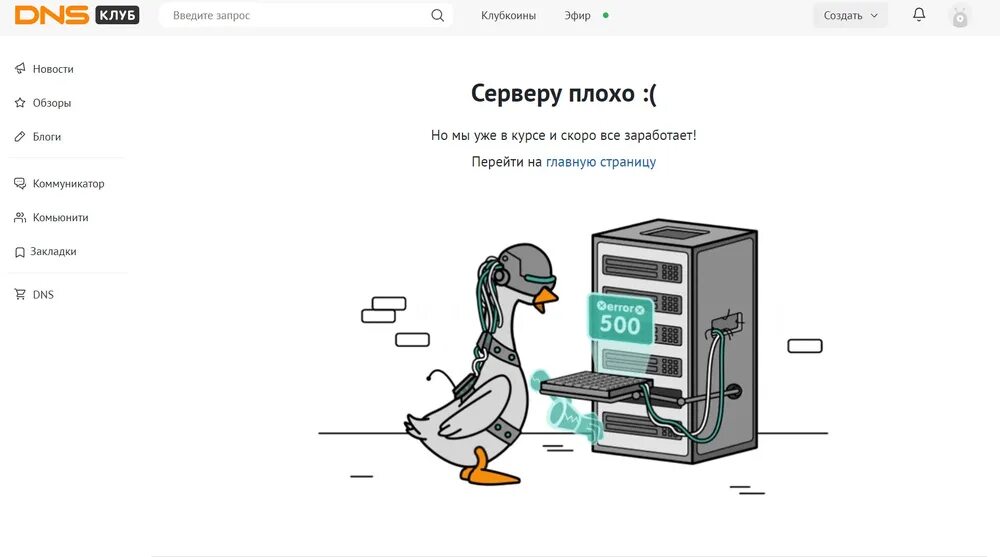Follow the главную страницу link
1000x557 pixels.
click(x=601, y=162)
